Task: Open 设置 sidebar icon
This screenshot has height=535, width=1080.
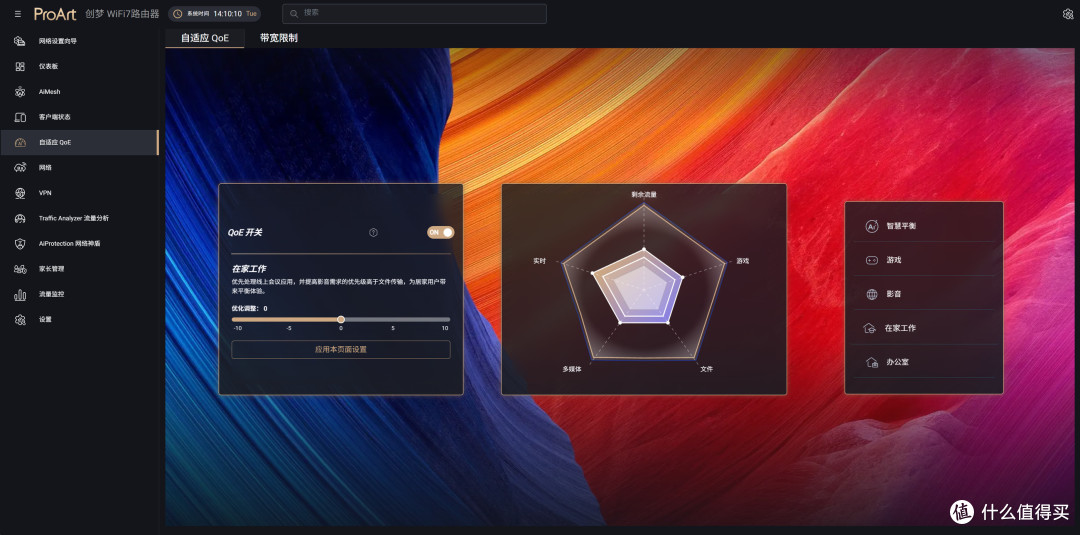Action: point(20,319)
